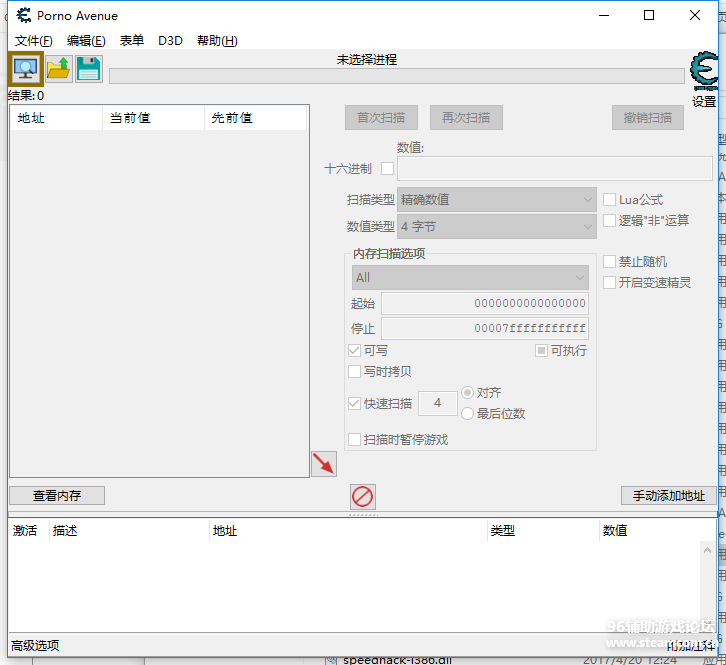
Task: Open the Cheat Engine logo settings icon
Action: coord(704,75)
